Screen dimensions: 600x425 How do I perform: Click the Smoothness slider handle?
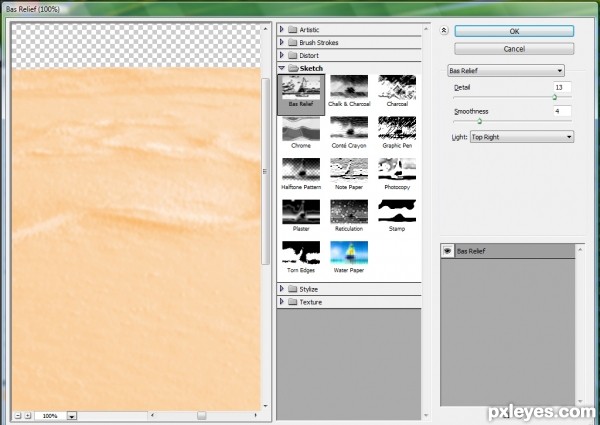(479, 121)
